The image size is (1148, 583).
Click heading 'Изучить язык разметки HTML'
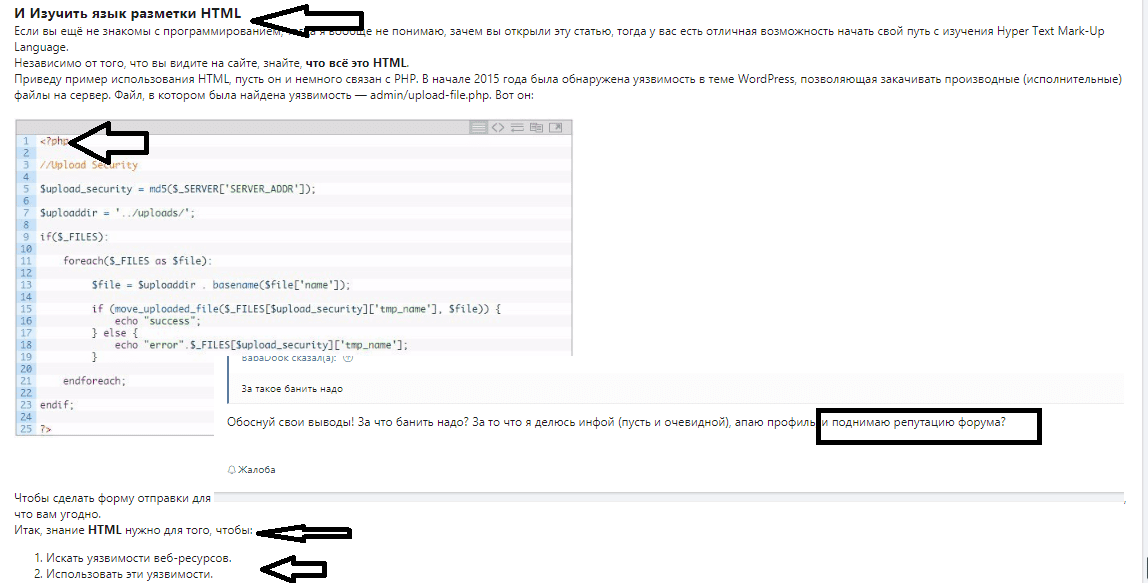[135, 13]
